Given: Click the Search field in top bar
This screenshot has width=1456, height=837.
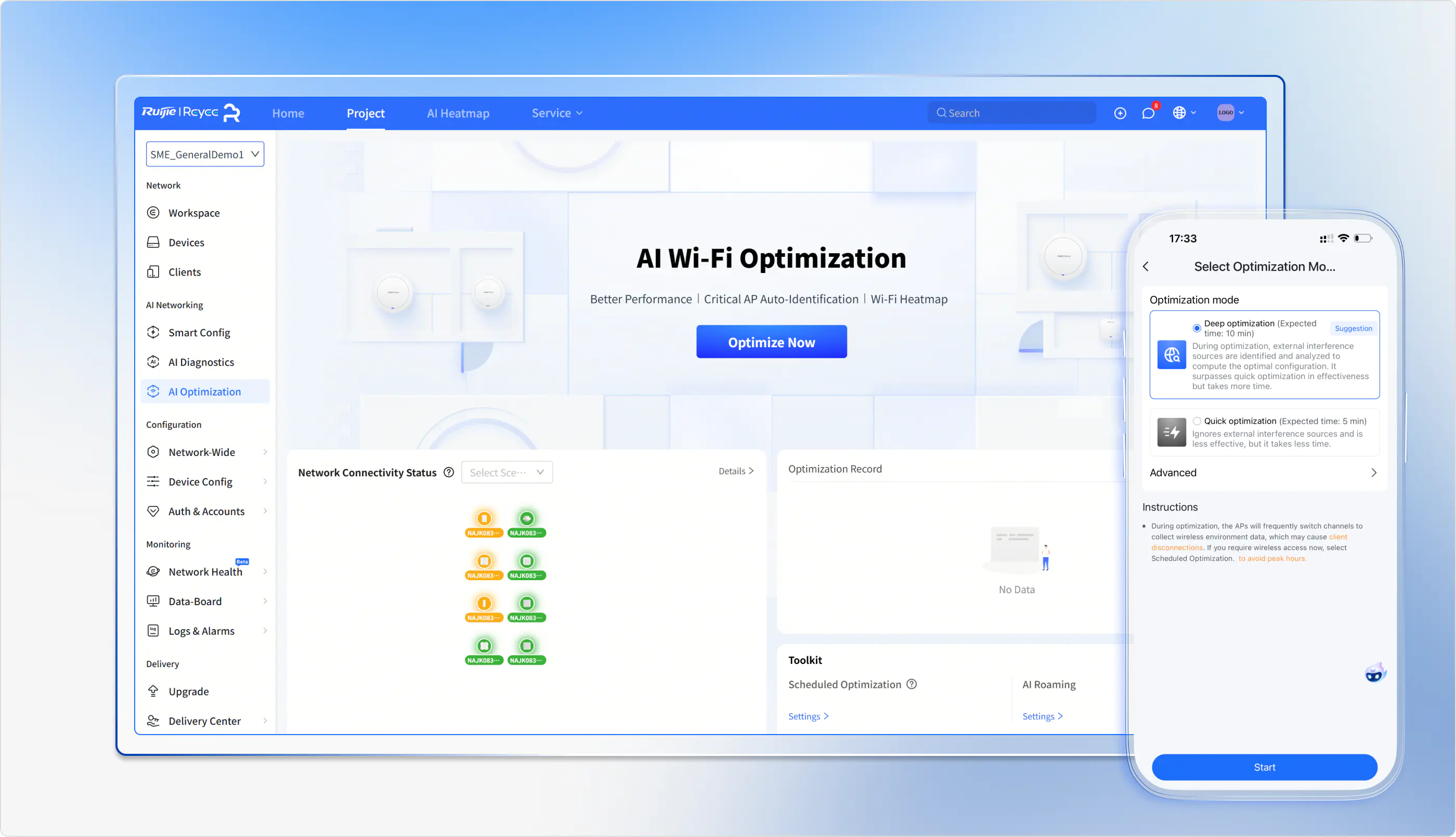Looking at the screenshot, I should (x=1012, y=113).
